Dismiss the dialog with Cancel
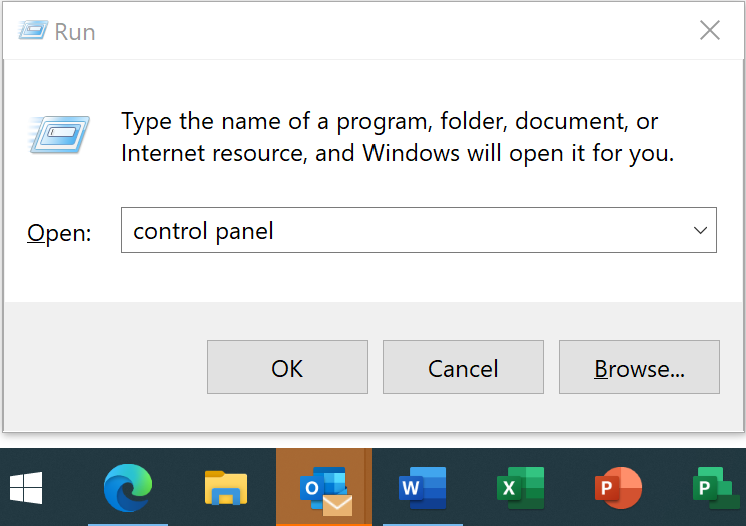This screenshot has height=526, width=746. pyautogui.click(x=463, y=367)
